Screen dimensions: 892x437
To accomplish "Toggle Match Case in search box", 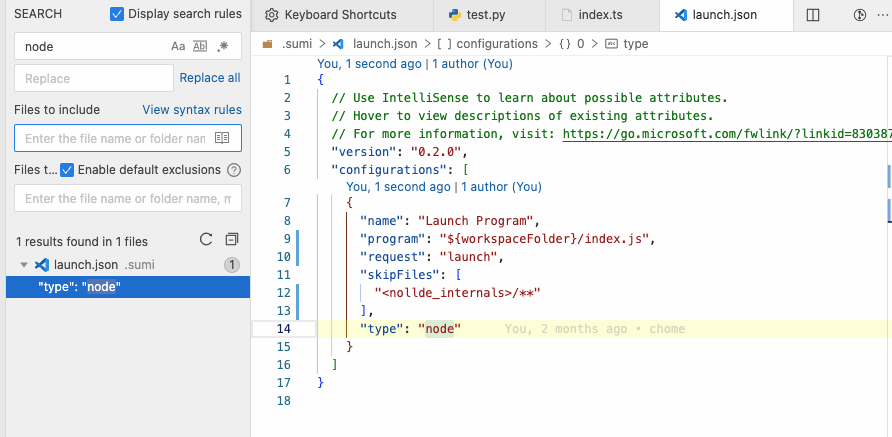I will [178, 47].
